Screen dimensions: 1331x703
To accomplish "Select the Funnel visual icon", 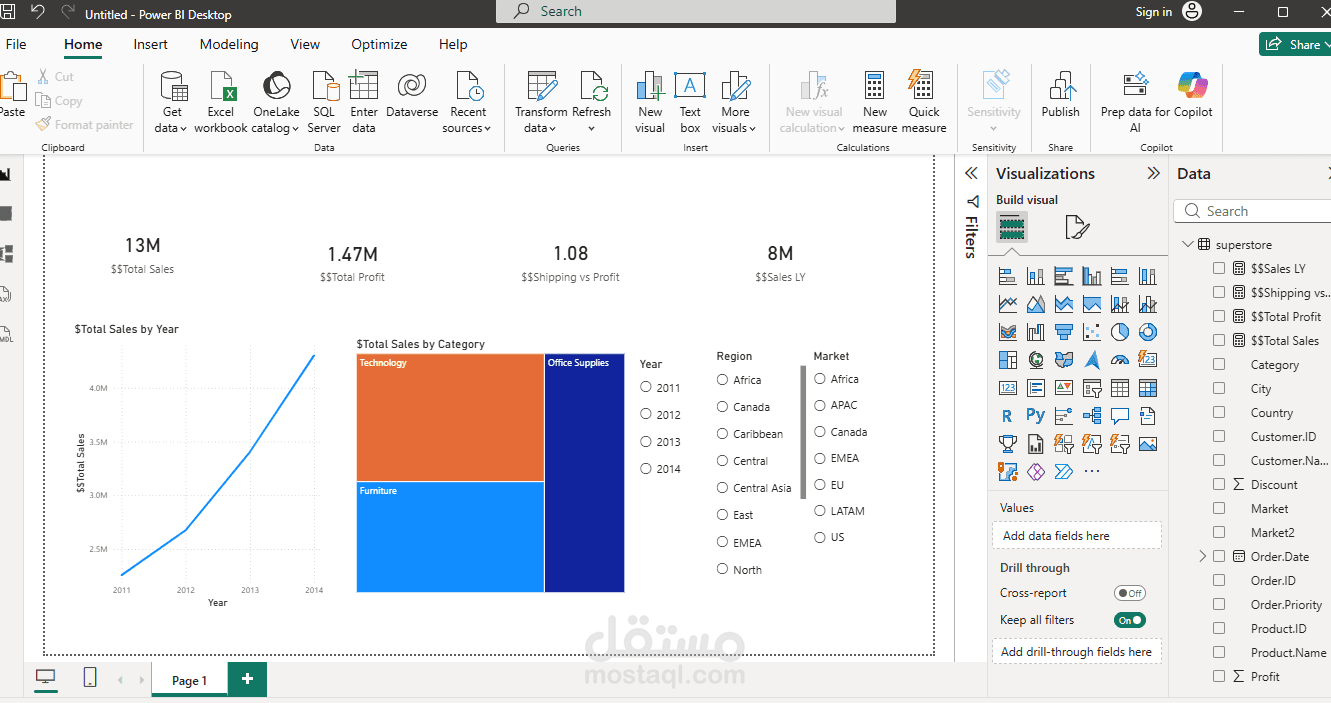I will pyautogui.click(x=1064, y=331).
